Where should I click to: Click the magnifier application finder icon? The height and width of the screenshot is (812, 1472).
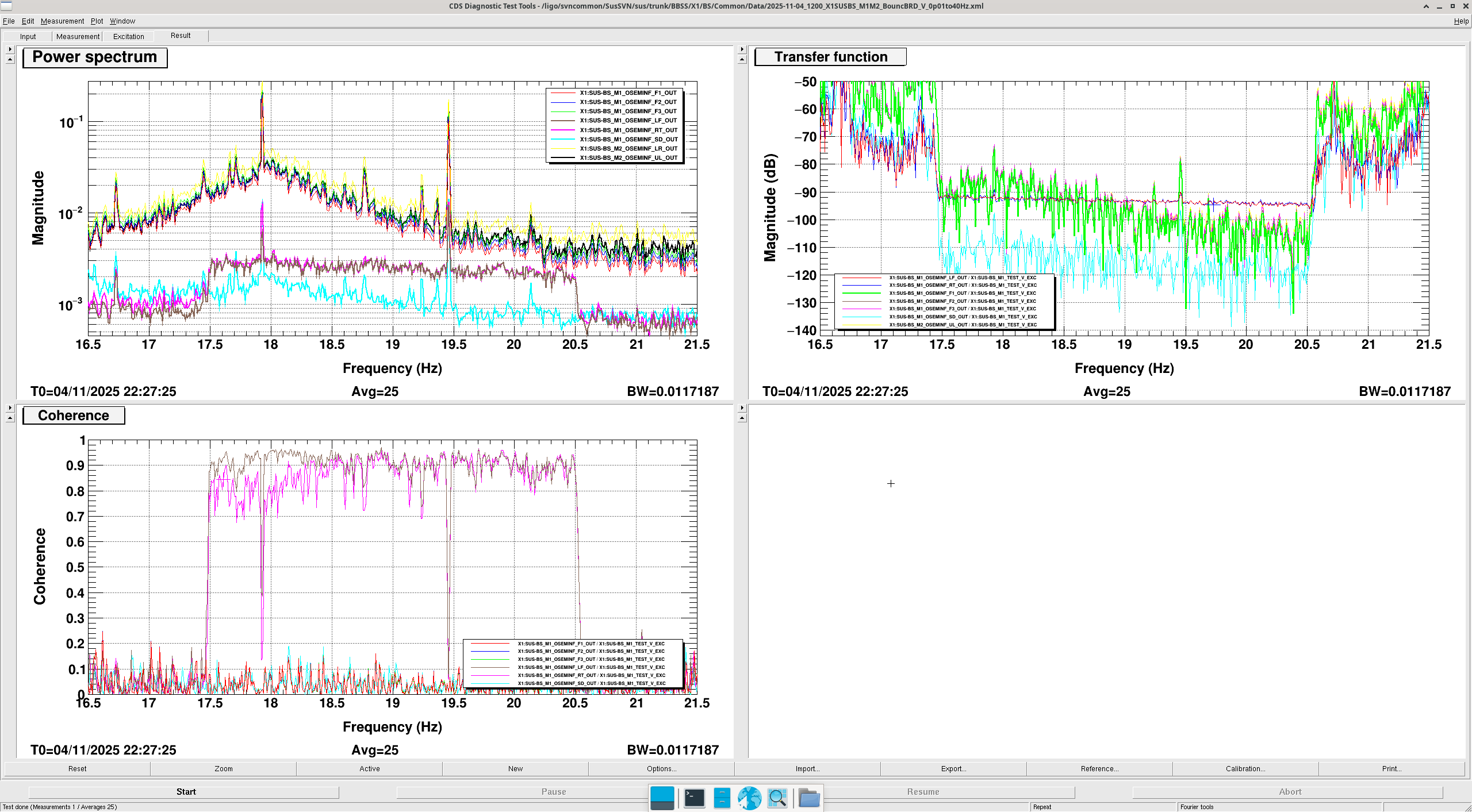(777, 798)
